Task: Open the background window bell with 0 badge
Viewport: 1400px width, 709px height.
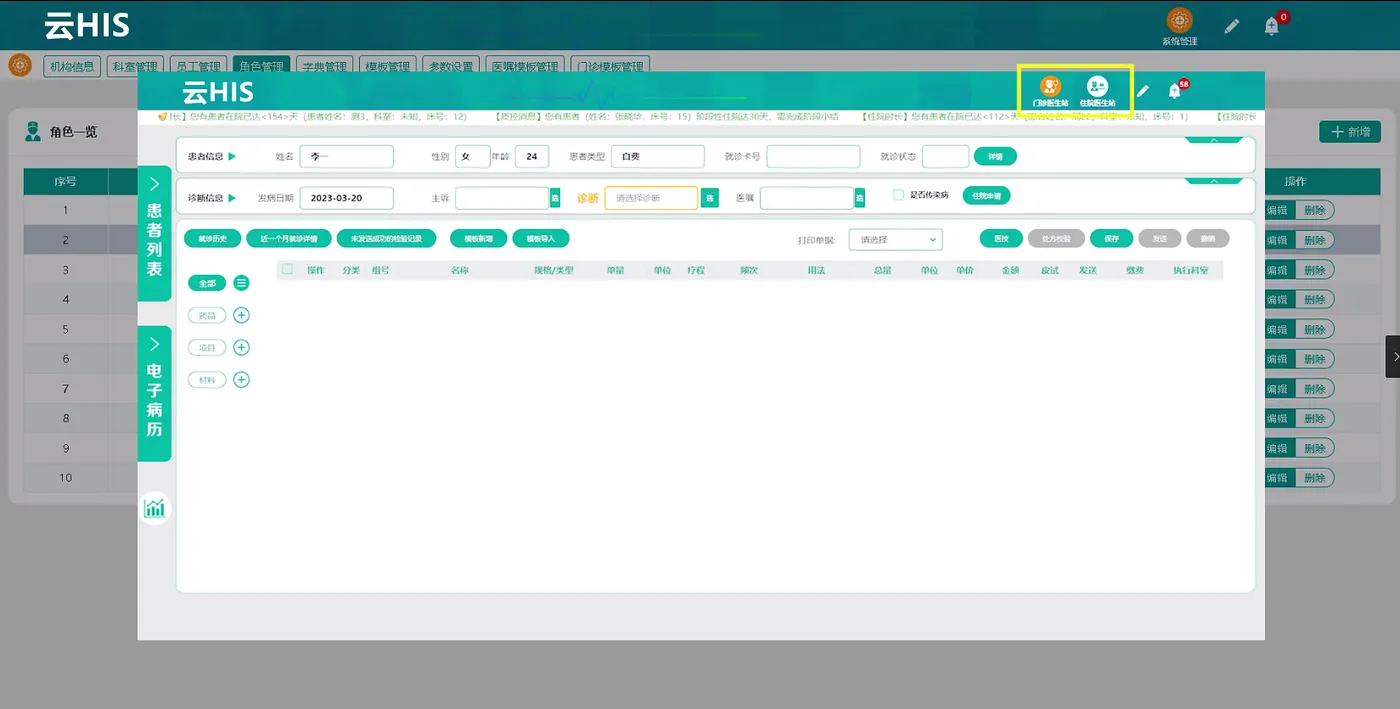Action: pos(1272,26)
